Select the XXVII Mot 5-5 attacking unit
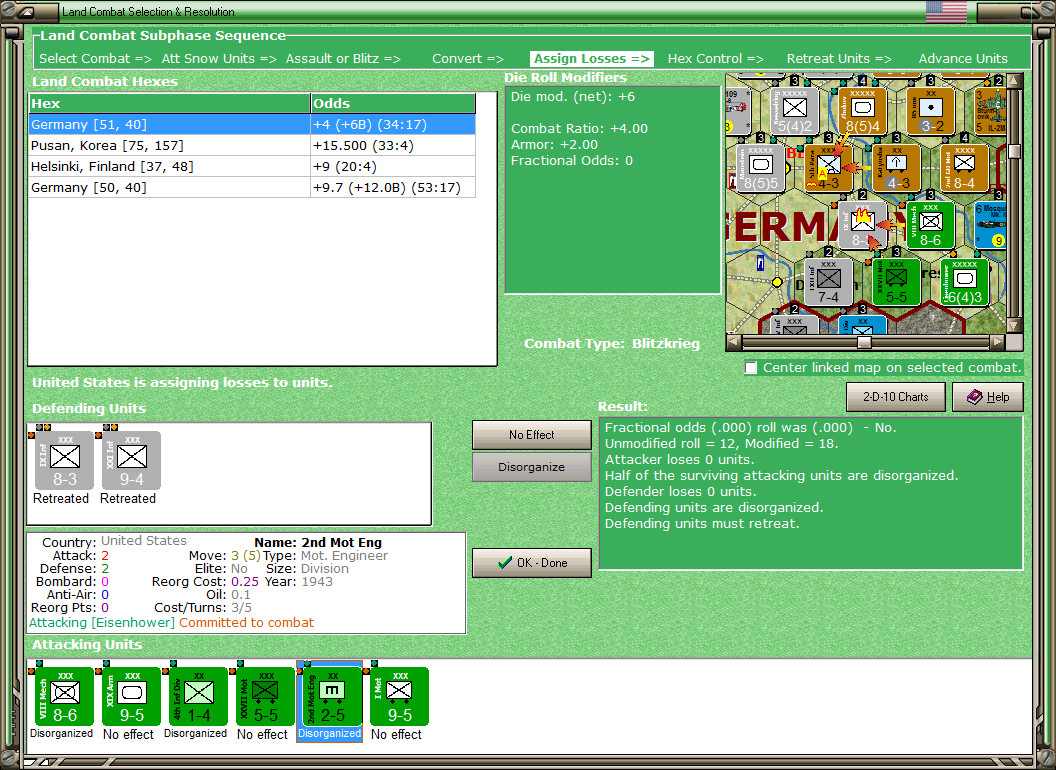This screenshot has height=770, width=1056. tap(265, 696)
